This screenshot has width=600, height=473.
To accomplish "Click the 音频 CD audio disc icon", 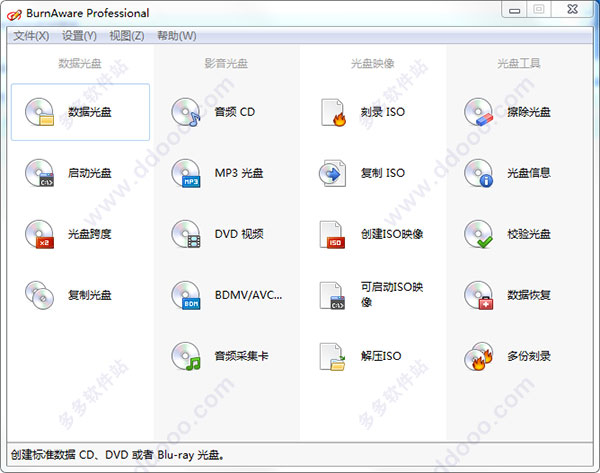I will click(186, 112).
